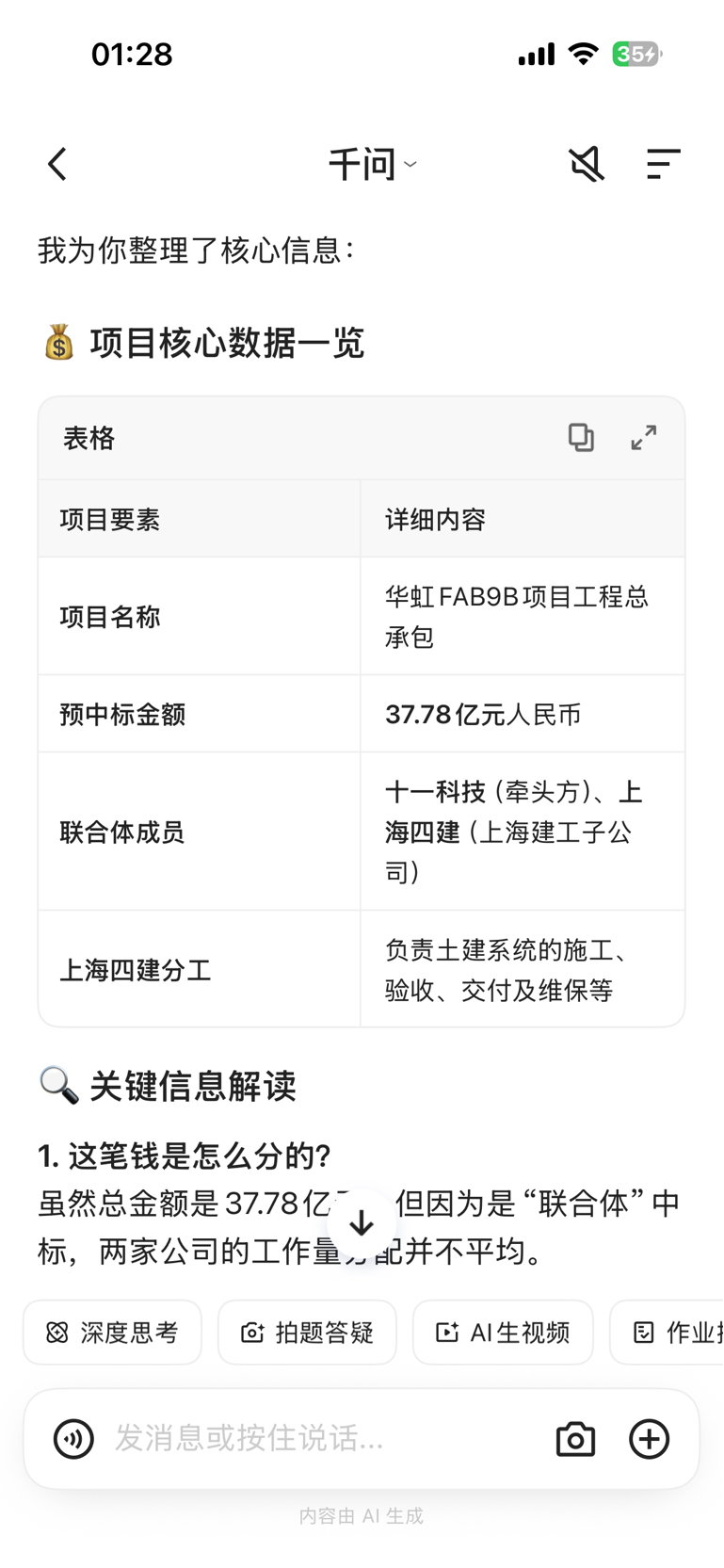Toggle the mute speaker icon

pyautogui.click(x=586, y=164)
